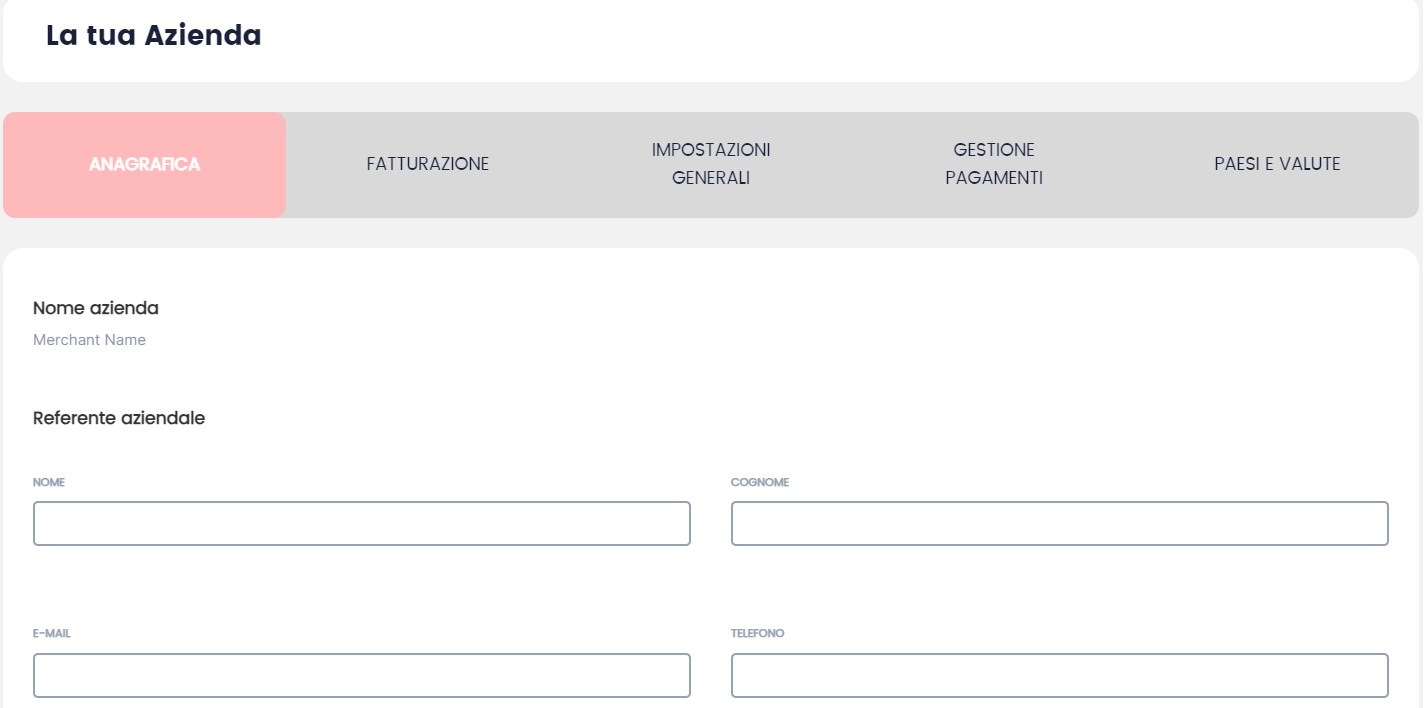Image resolution: width=1424 pixels, height=708 pixels.
Task: Click the "Referente aziendale" section heading
Action: coord(119,418)
